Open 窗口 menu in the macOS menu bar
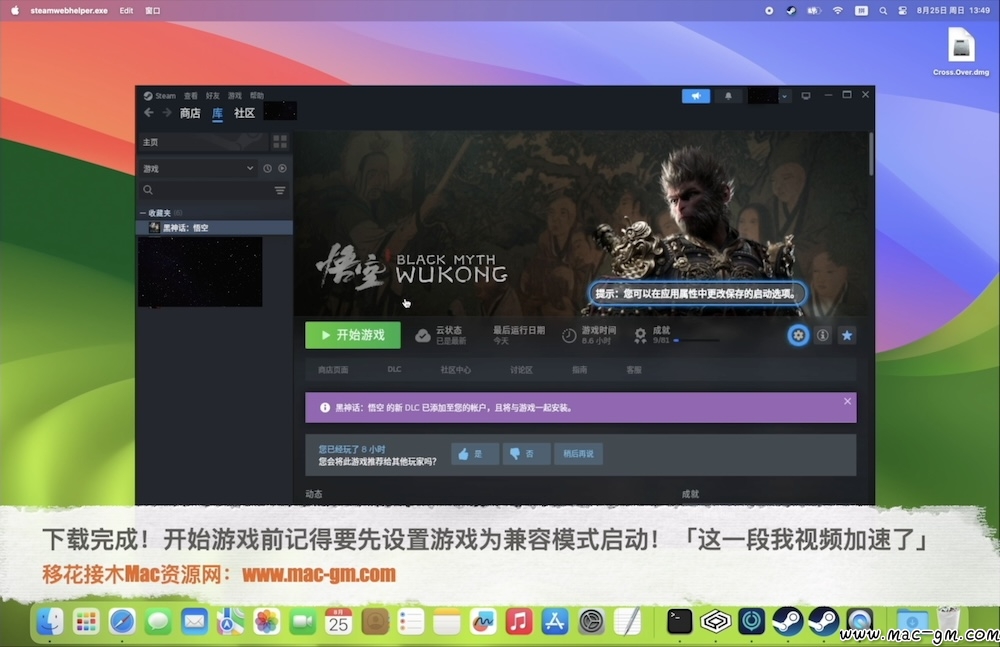This screenshot has width=1000, height=647. click(x=152, y=10)
